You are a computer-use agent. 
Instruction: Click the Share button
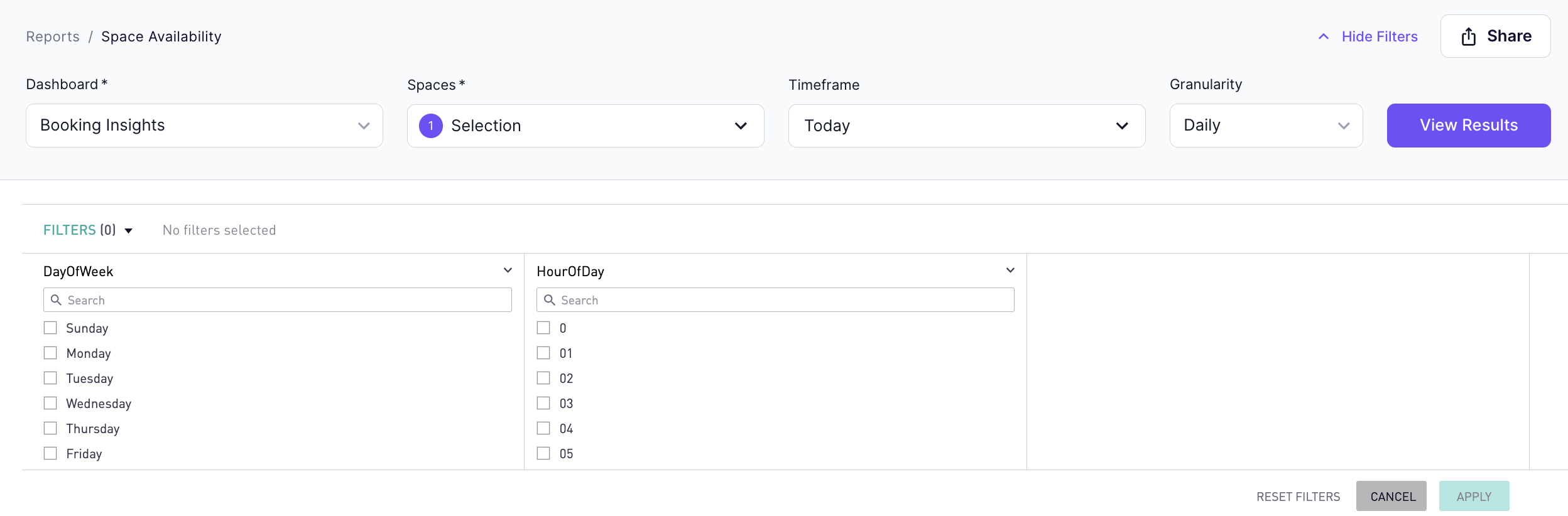(1495, 36)
